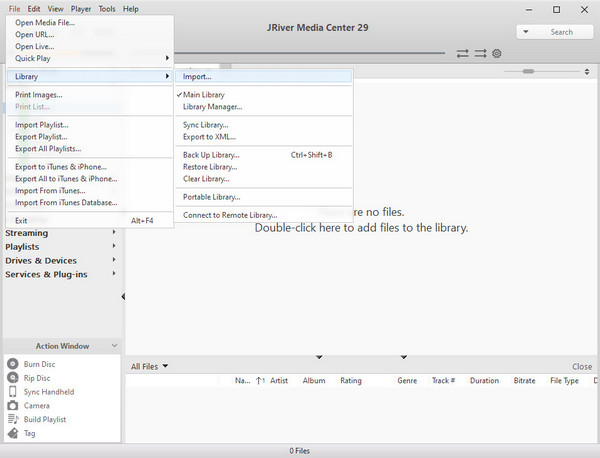The height and width of the screenshot is (458, 600).
Task: Select Clear Library... option
Action: click(x=264, y=179)
